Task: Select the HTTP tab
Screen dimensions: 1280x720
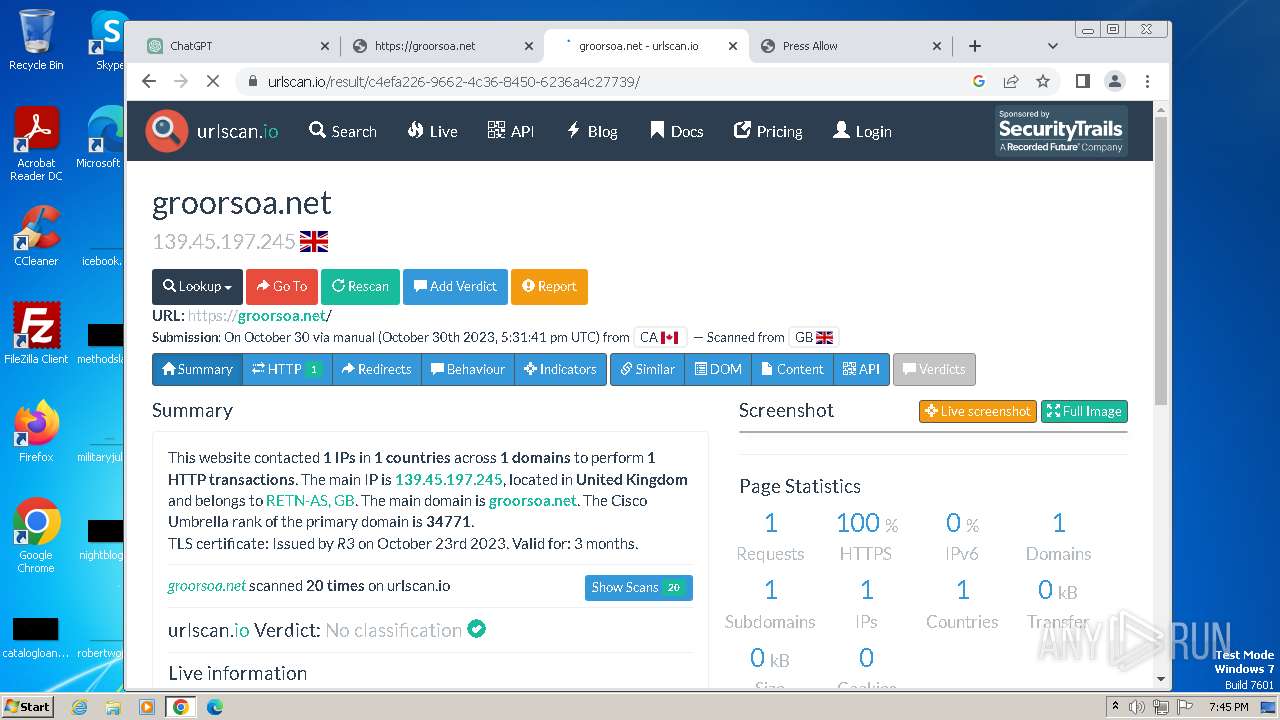Action: 287,369
